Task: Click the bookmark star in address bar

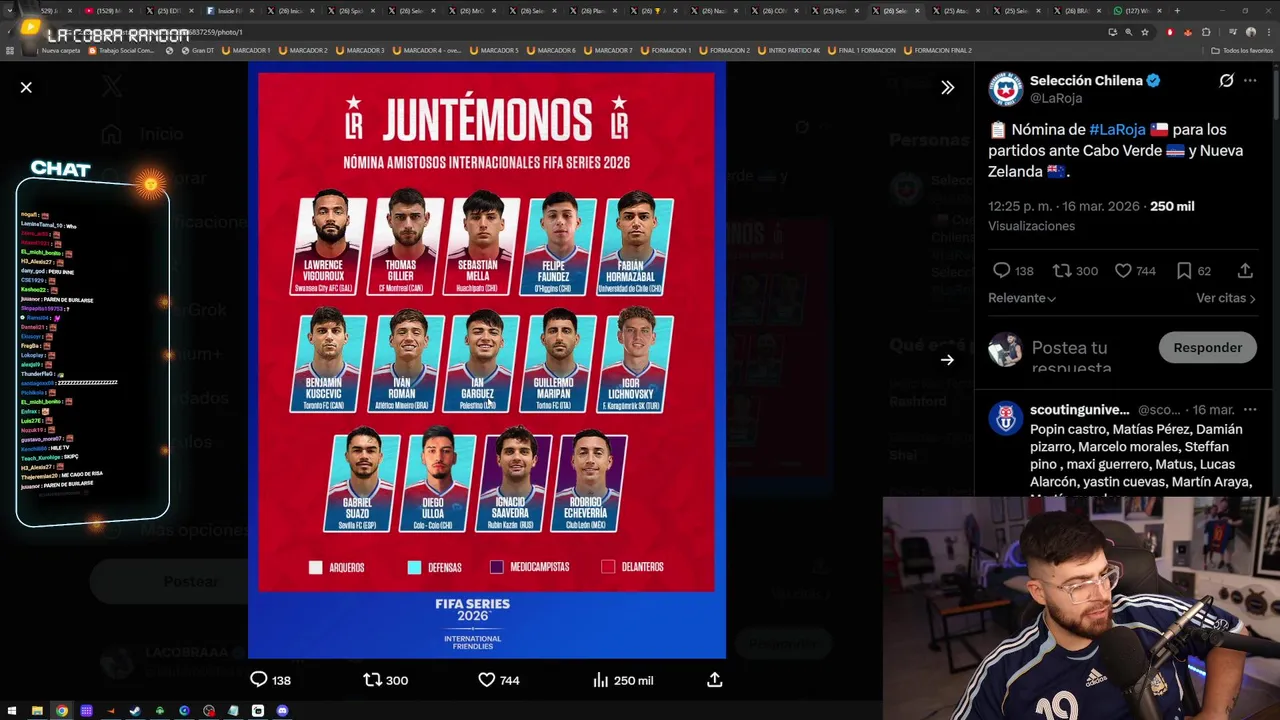Action: (x=1145, y=32)
